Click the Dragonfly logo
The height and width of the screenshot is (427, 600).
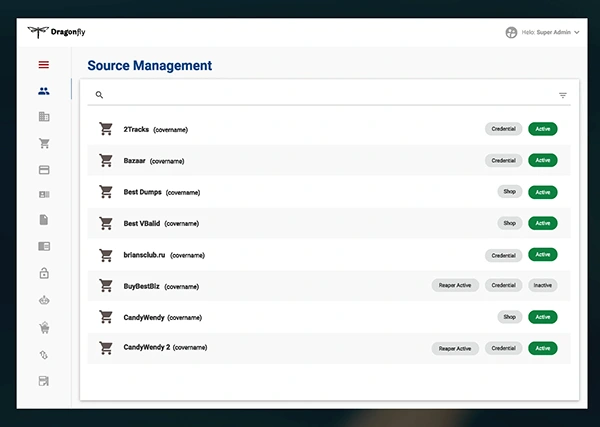click(x=57, y=32)
